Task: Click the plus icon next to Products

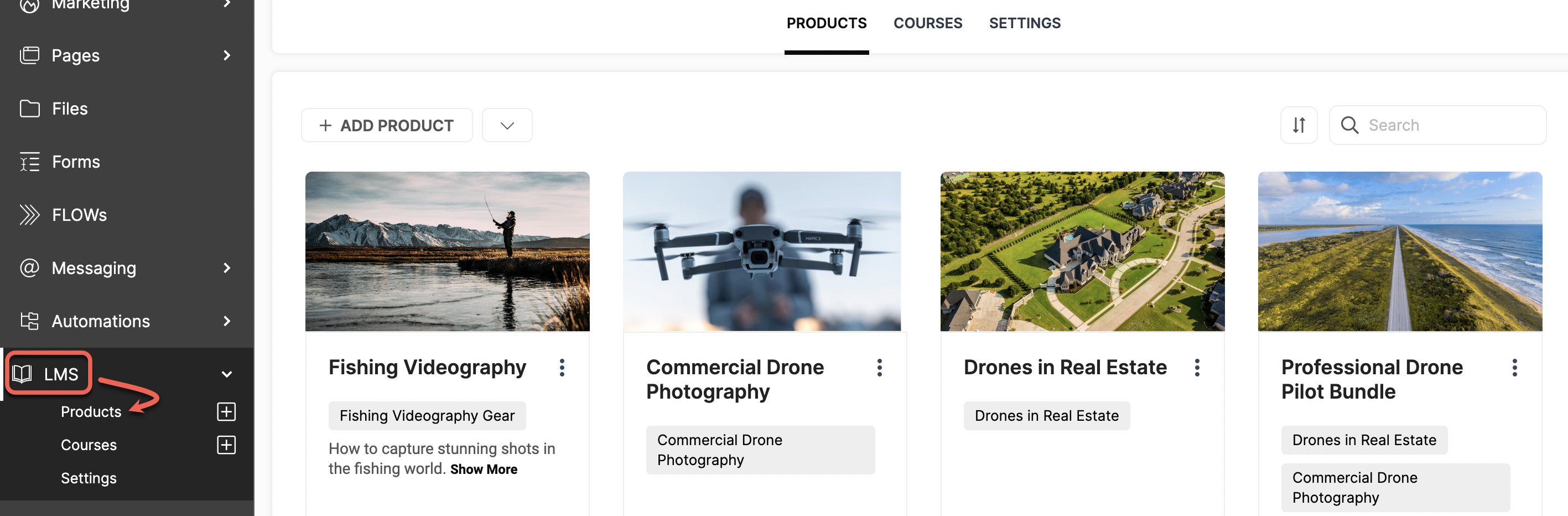Action: click(226, 411)
